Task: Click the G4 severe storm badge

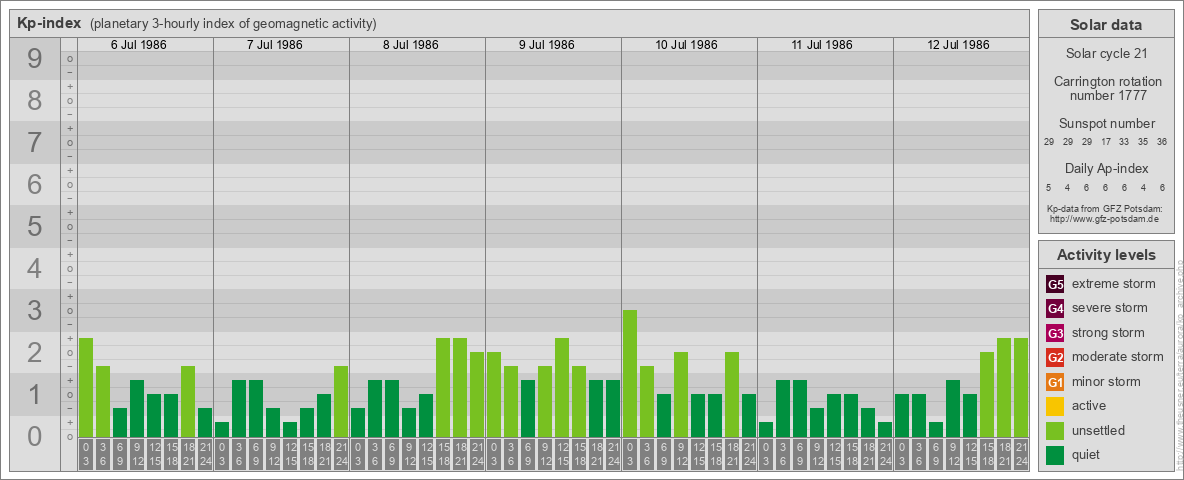Action: tap(1055, 309)
